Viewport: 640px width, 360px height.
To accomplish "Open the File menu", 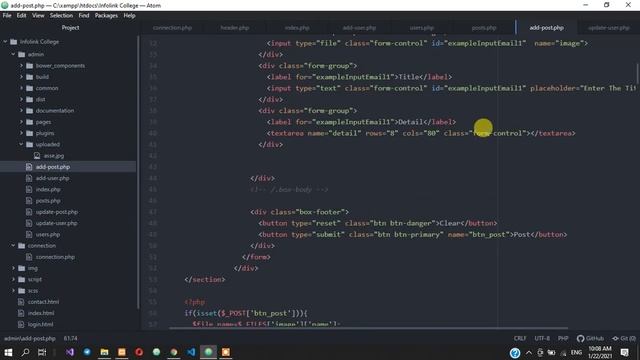I will 7,16.
